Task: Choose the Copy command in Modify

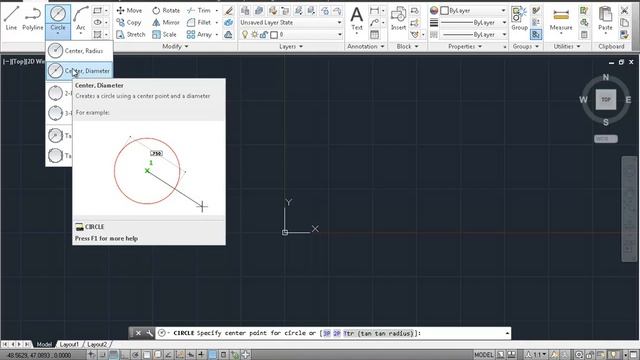Action: tap(129, 22)
